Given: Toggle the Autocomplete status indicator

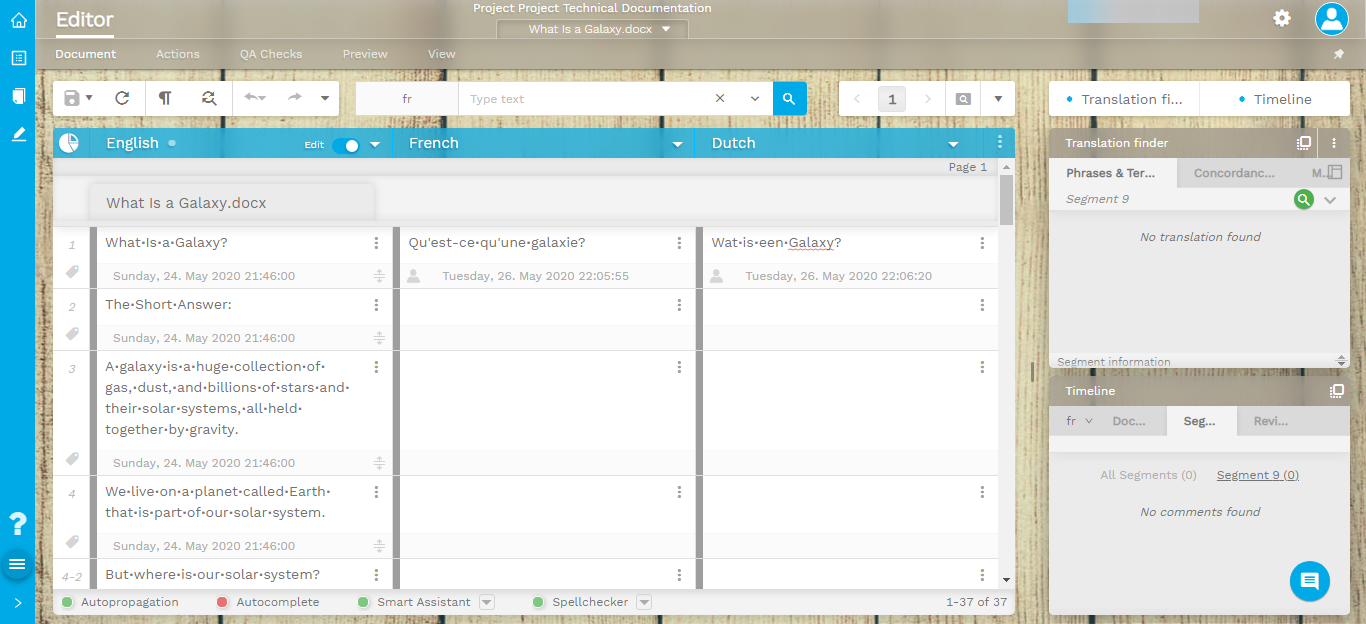Looking at the screenshot, I should coord(223,602).
